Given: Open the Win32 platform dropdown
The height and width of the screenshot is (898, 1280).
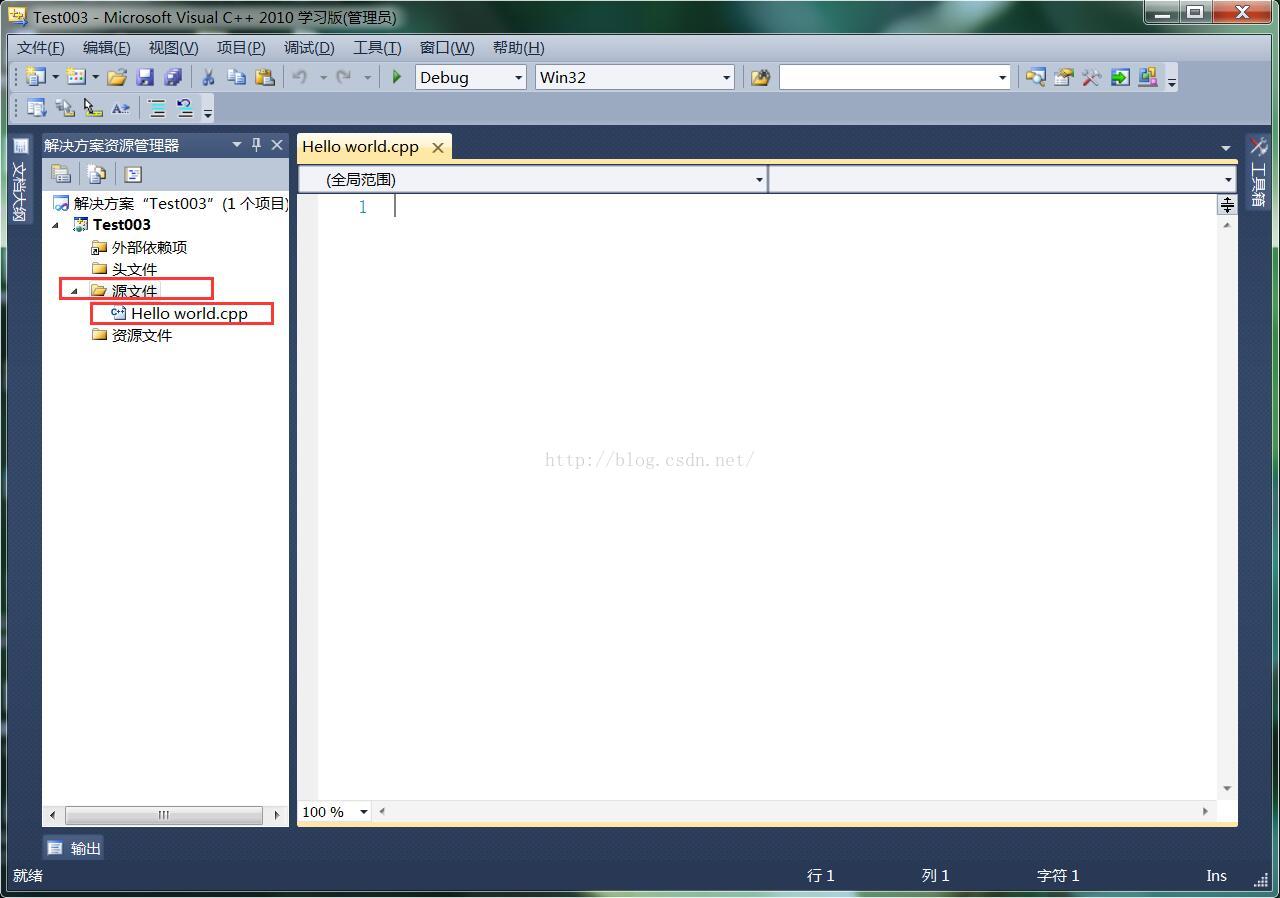Looking at the screenshot, I should coord(726,77).
